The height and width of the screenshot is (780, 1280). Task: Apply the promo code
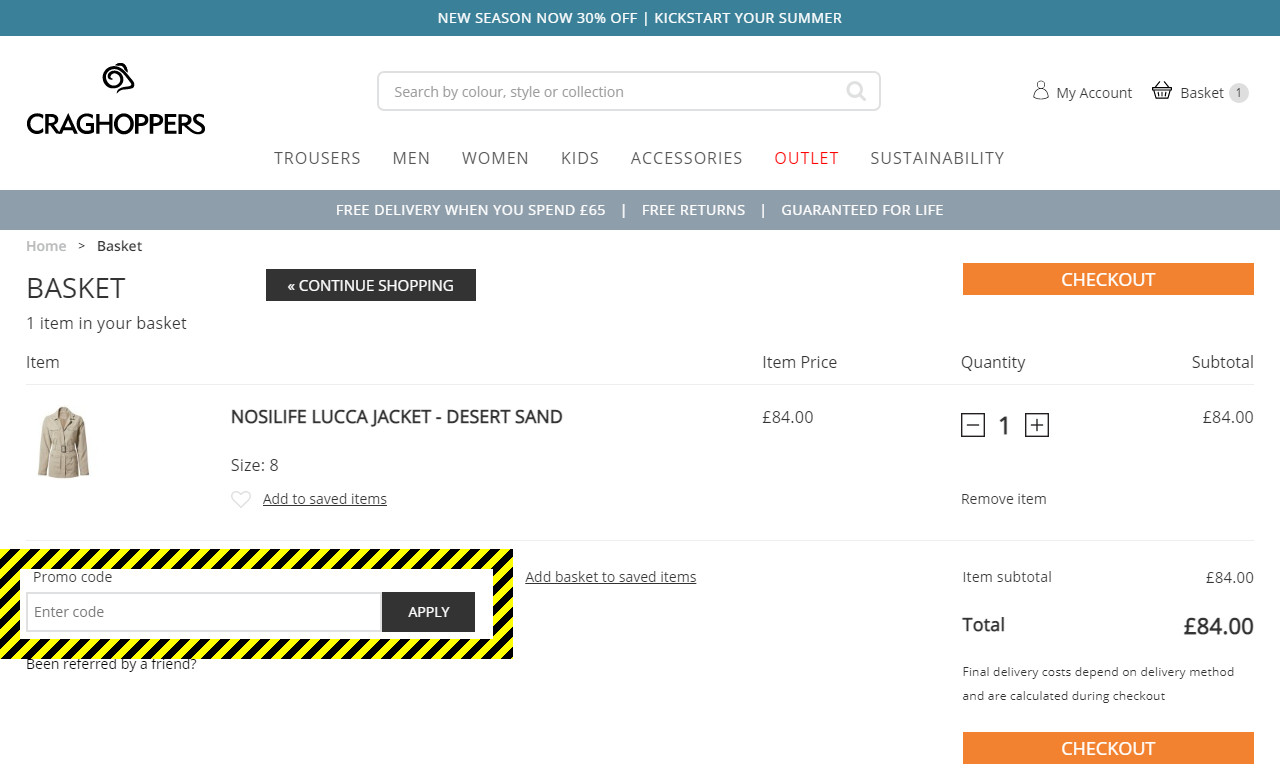point(428,612)
